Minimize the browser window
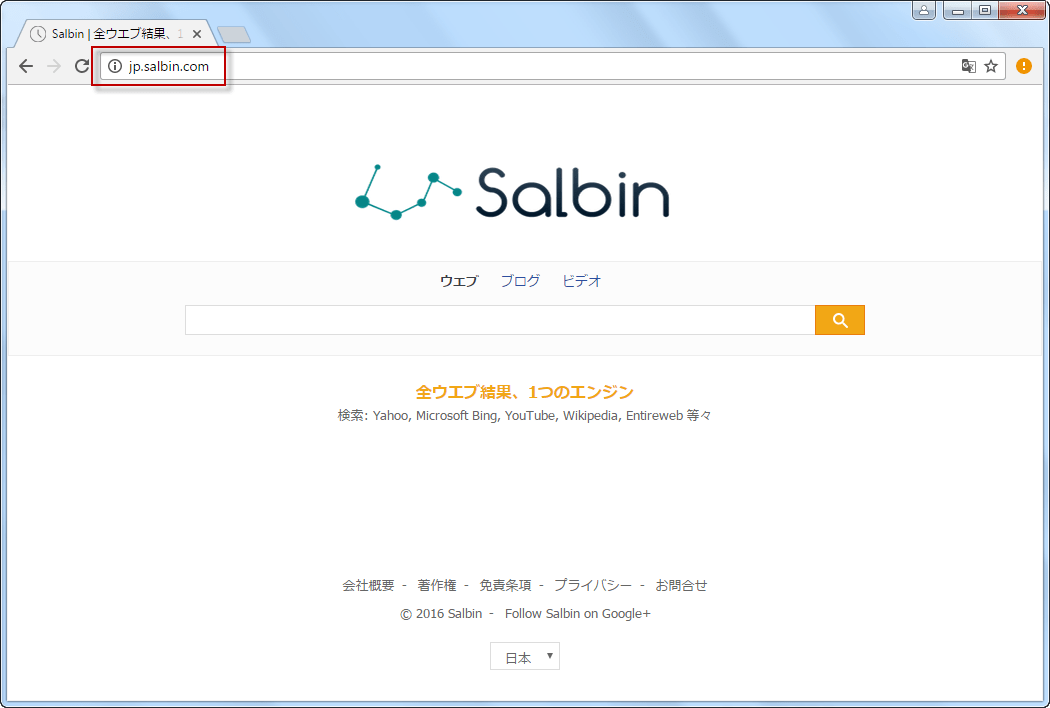Viewport: 1050px width, 708px height. 958,10
